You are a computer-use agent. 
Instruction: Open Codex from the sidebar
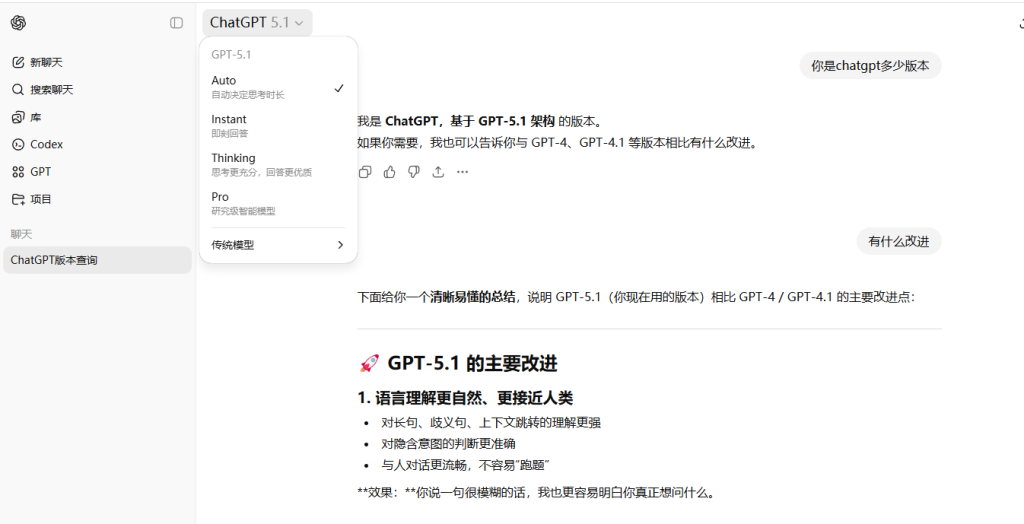point(46,144)
